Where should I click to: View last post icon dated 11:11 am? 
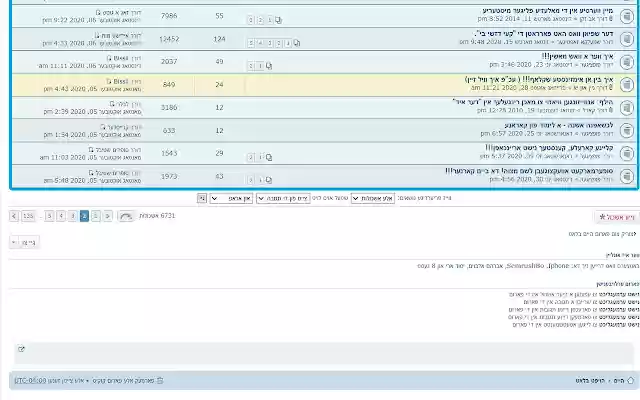click(x=109, y=58)
